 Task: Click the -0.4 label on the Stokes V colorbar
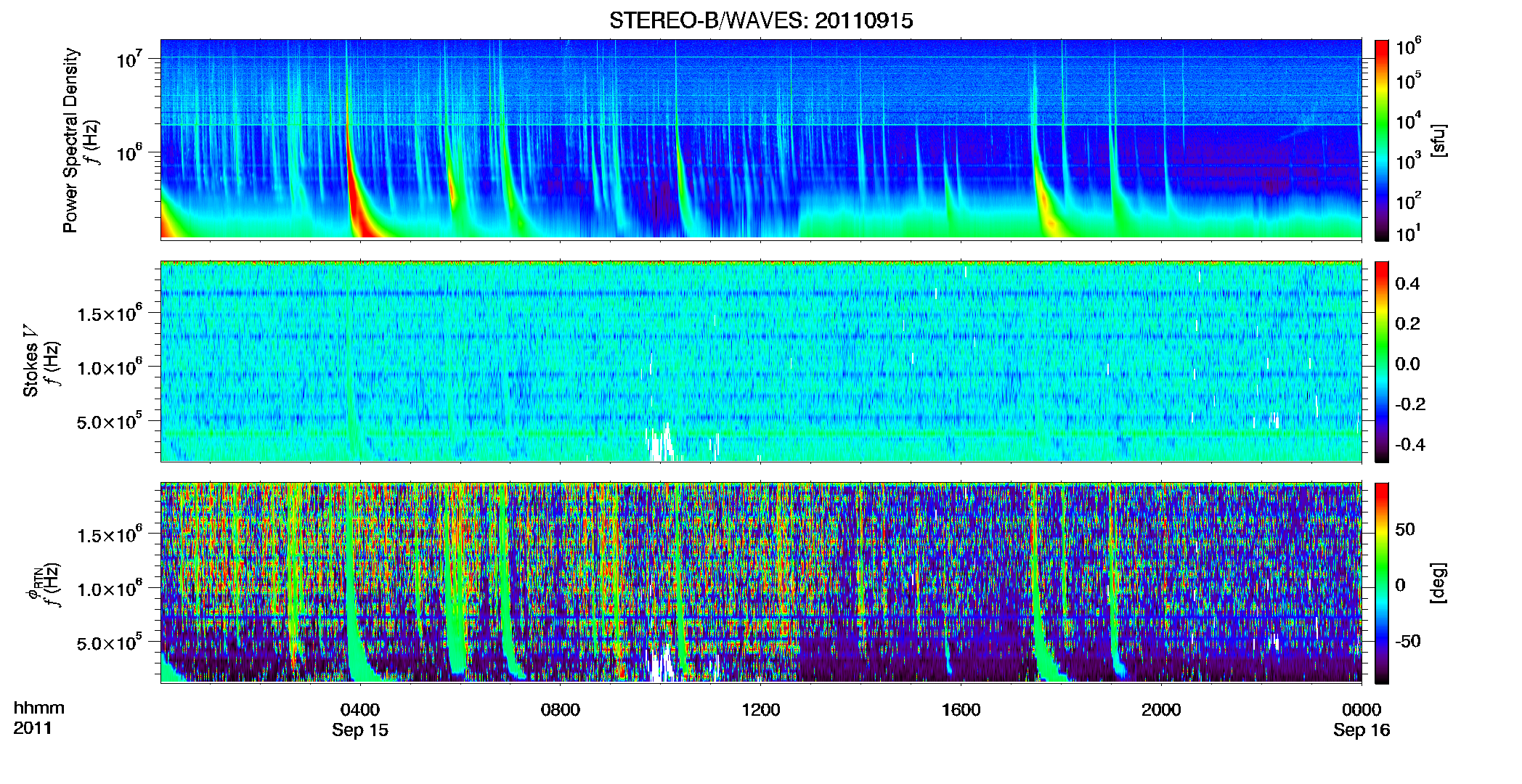(1410, 444)
